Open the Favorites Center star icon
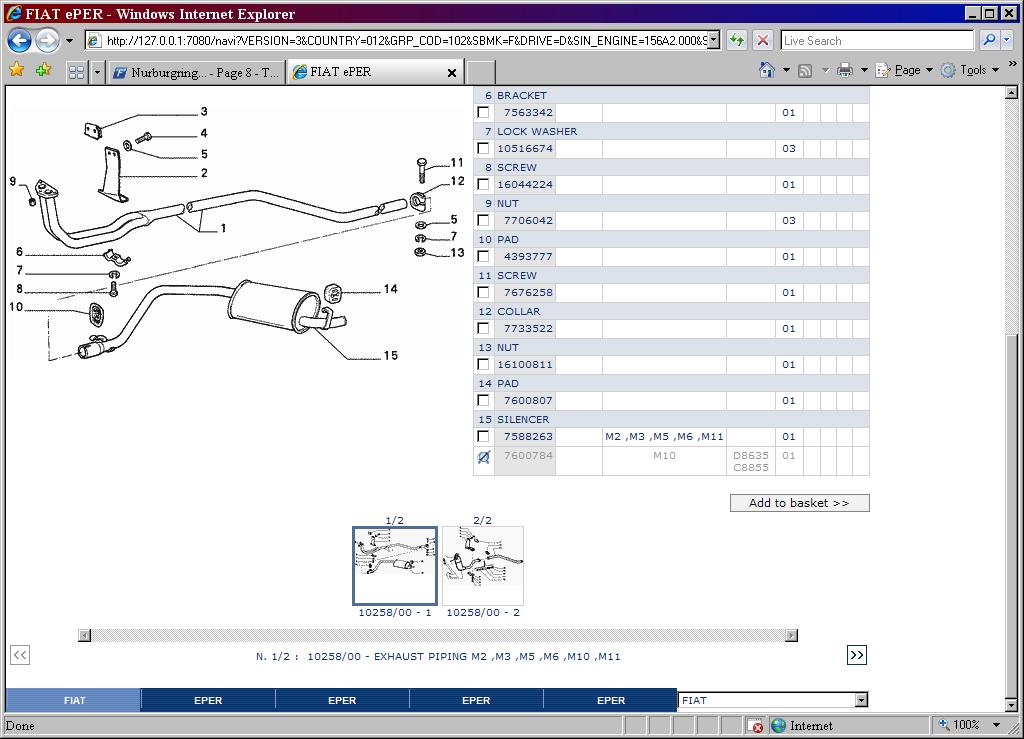1024x739 pixels. click(17, 69)
